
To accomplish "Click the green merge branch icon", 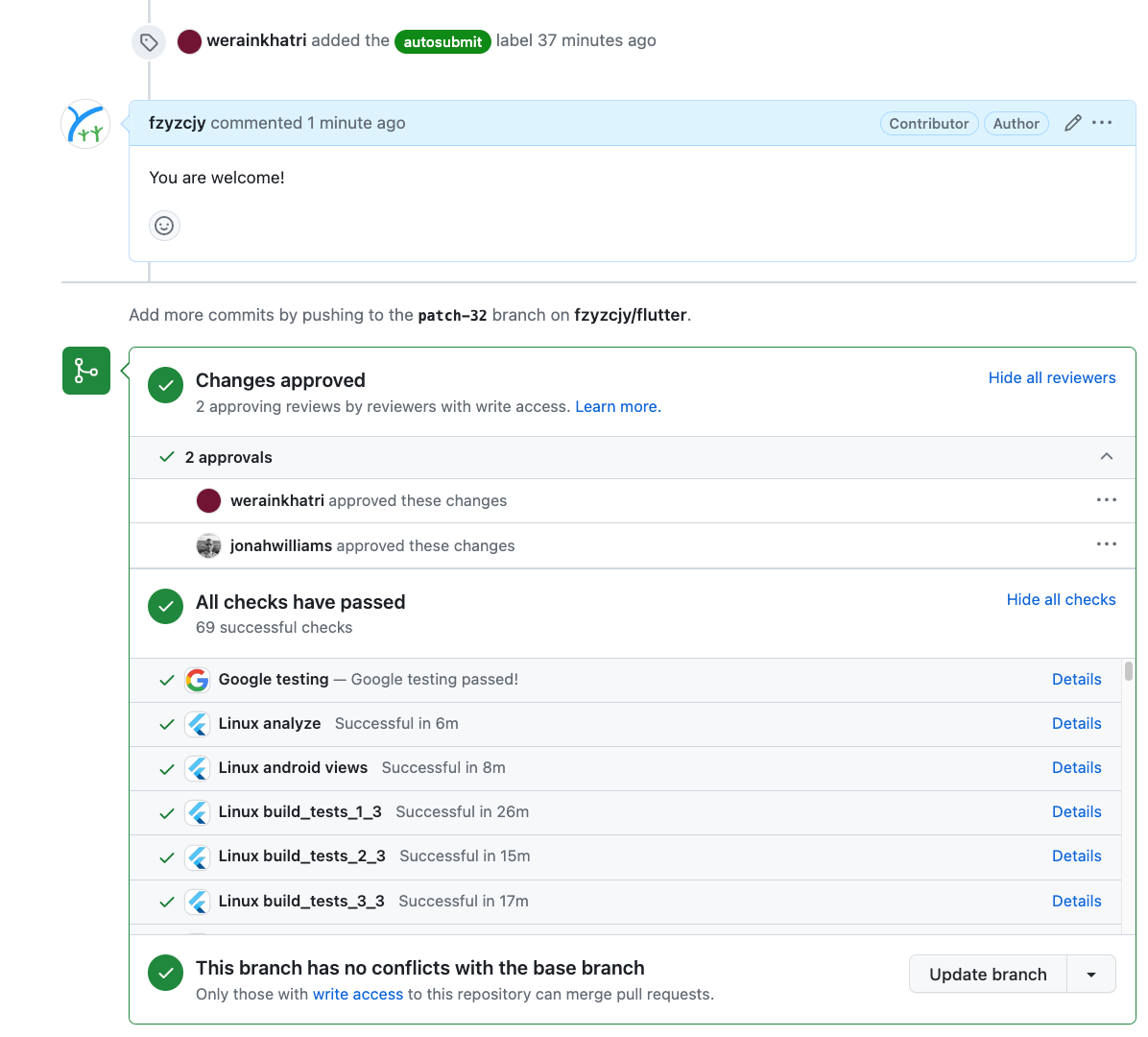I will pyautogui.click(x=86, y=371).
